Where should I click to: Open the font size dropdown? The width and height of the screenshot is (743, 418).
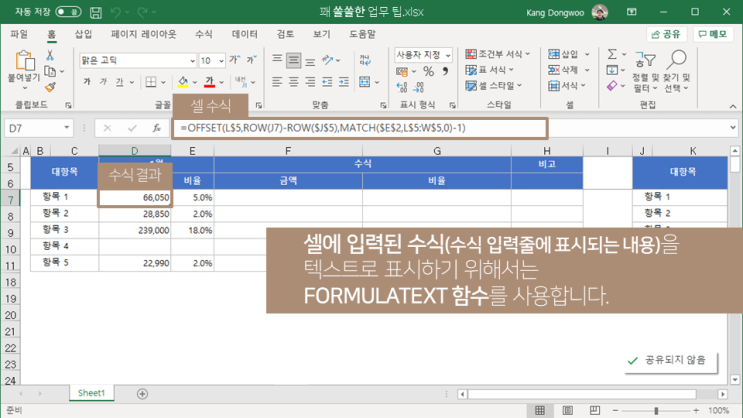(221, 61)
